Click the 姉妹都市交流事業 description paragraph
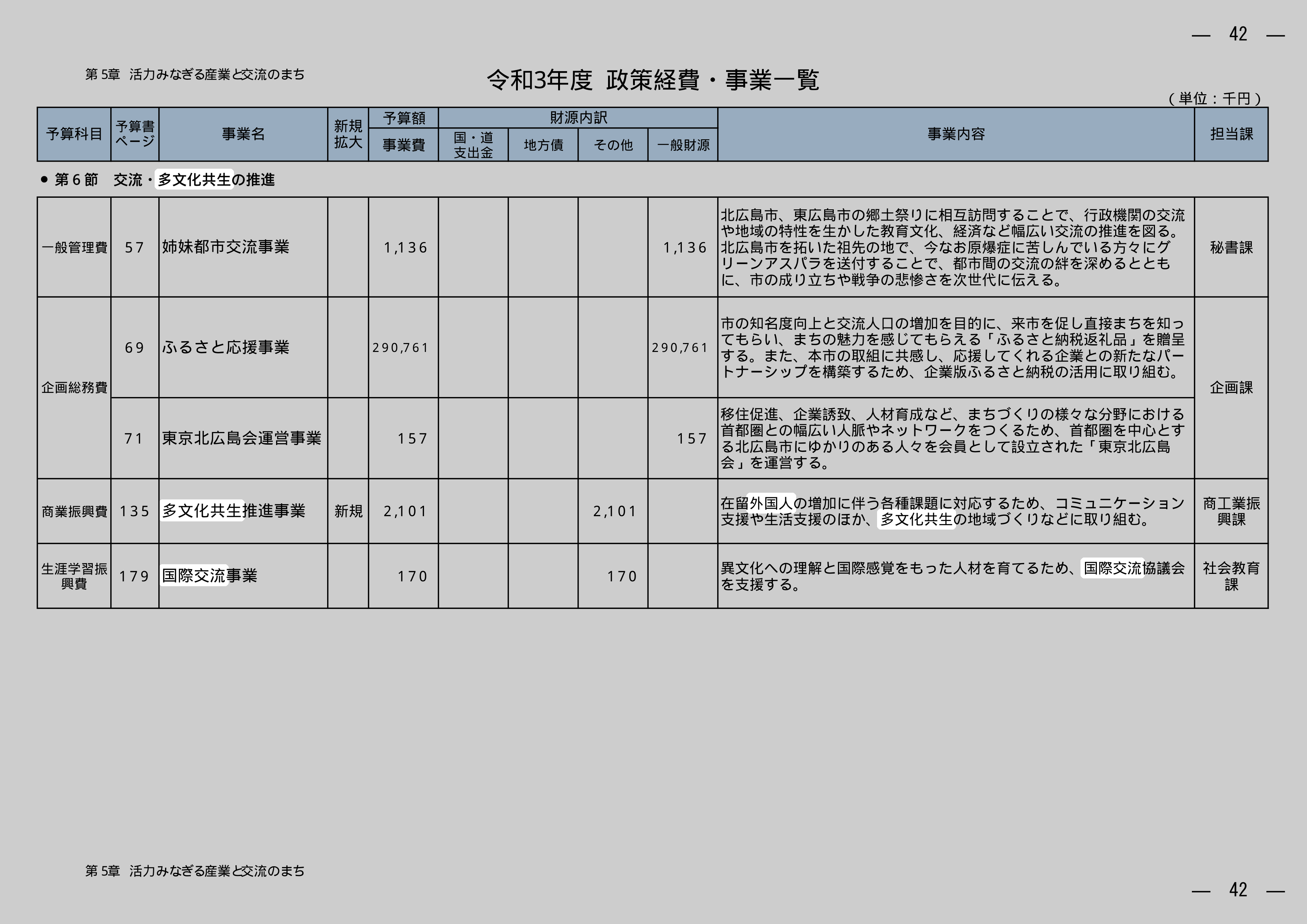The height and width of the screenshot is (924, 1307). click(952, 248)
